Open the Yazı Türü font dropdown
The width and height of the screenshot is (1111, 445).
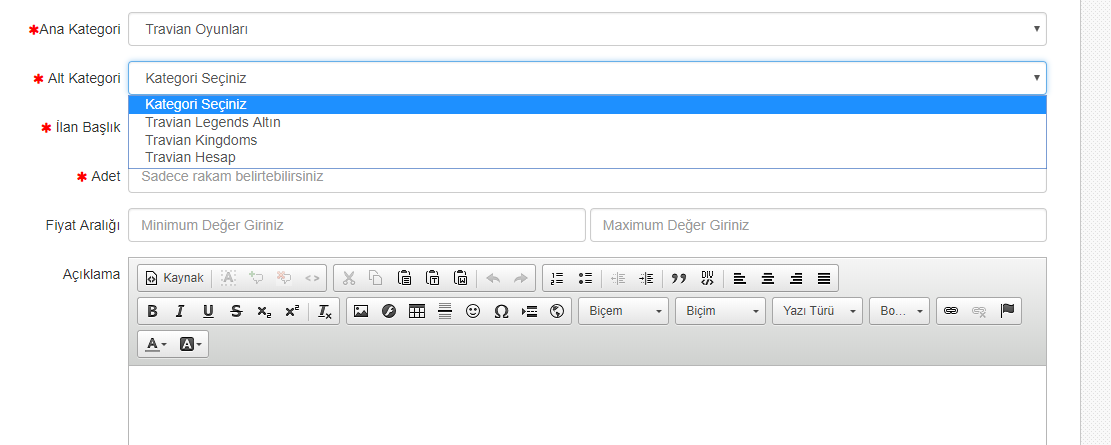pyautogui.click(x=818, y=311)
